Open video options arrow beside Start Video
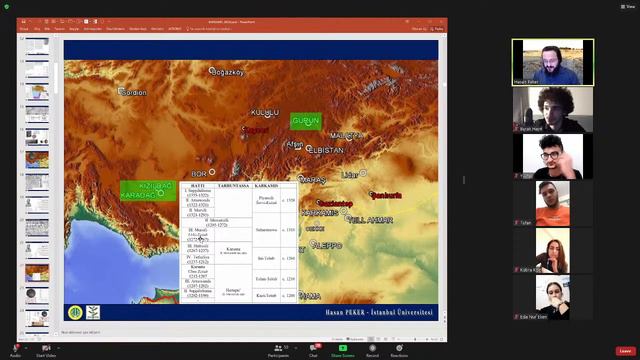This screenshot has width=640, height=360. point(58,348)
